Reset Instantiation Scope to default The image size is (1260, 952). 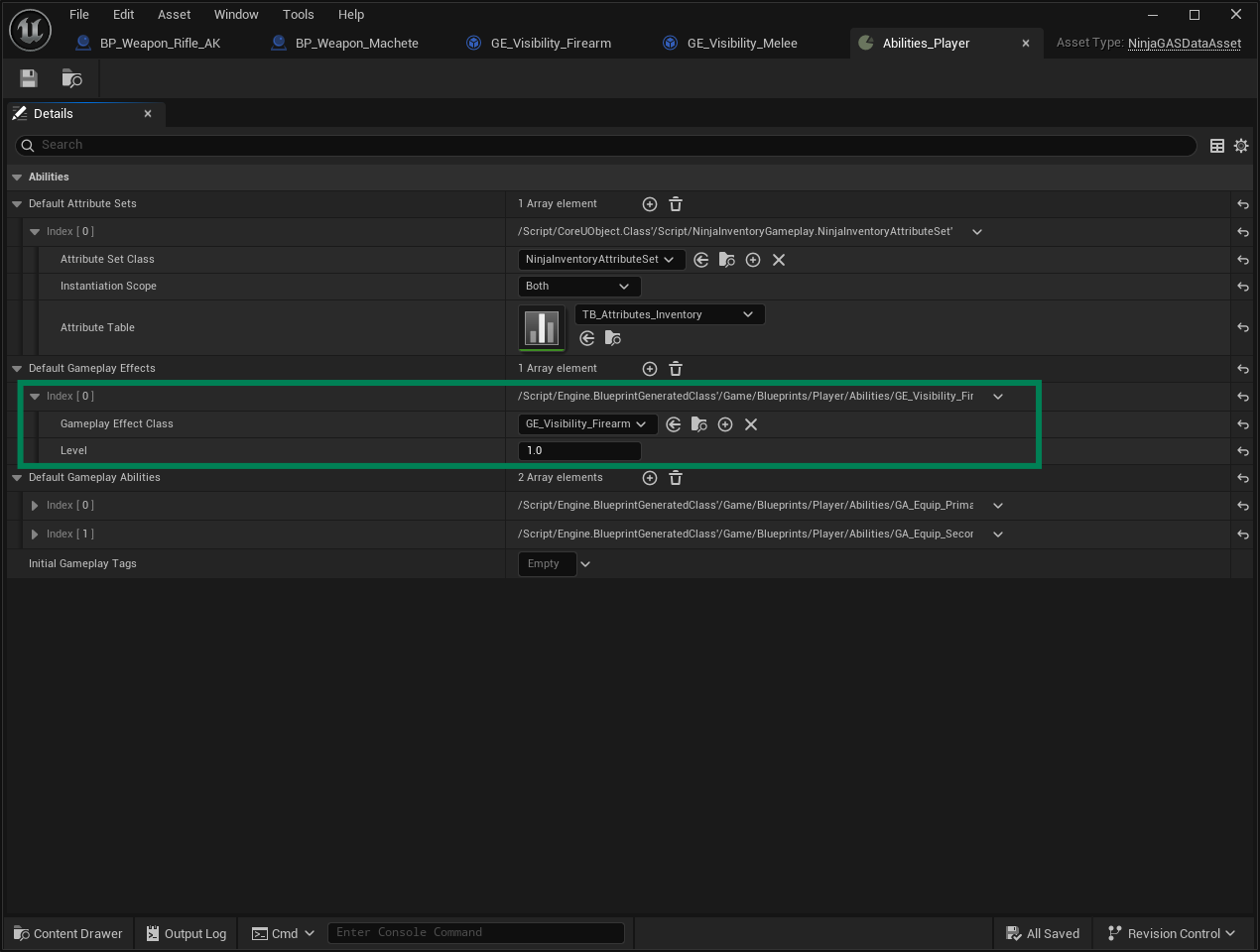tap(1242, 287)
